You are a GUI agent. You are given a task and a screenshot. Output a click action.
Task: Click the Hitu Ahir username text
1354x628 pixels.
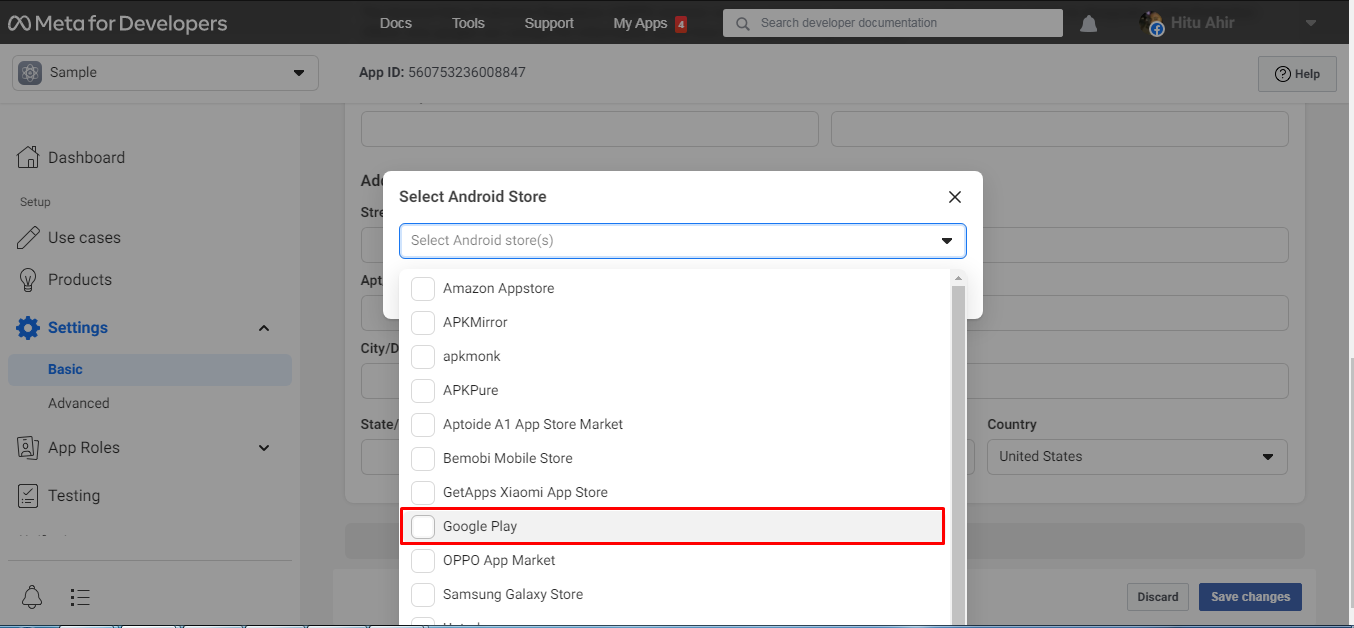pyautogui.click(x=1202, y=23)
